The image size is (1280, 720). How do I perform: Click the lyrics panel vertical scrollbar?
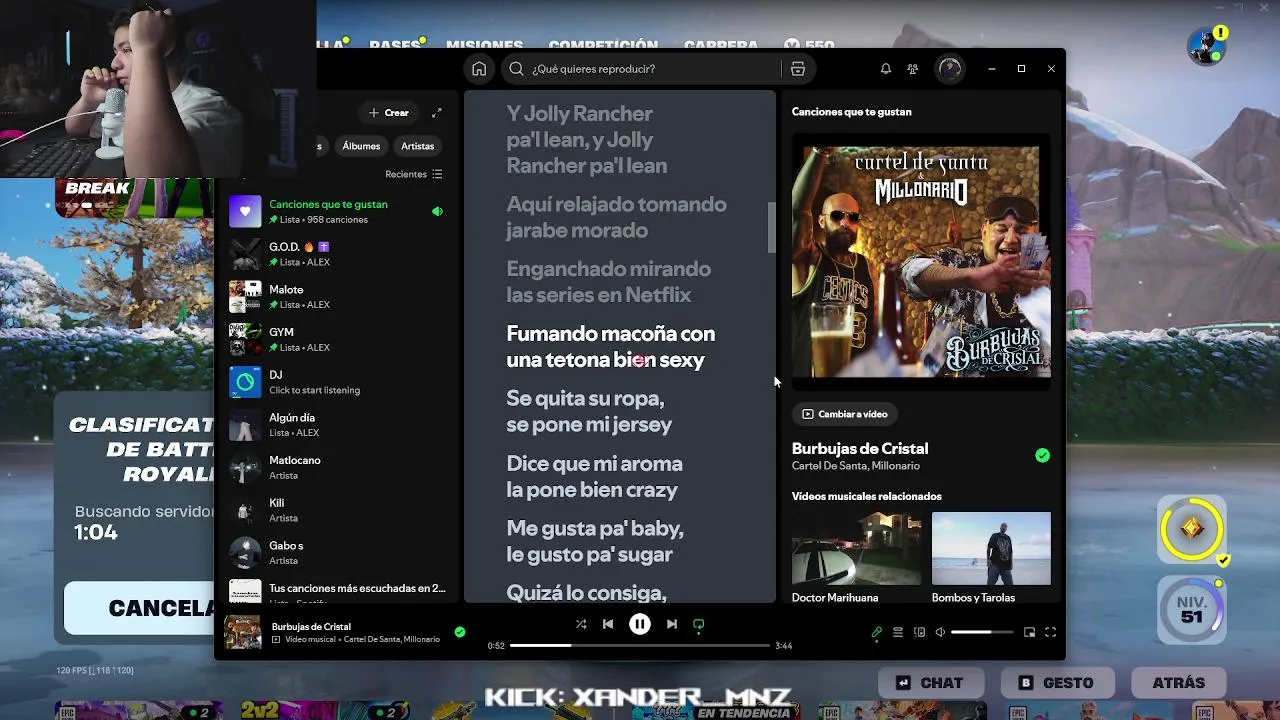pos(771,227)
